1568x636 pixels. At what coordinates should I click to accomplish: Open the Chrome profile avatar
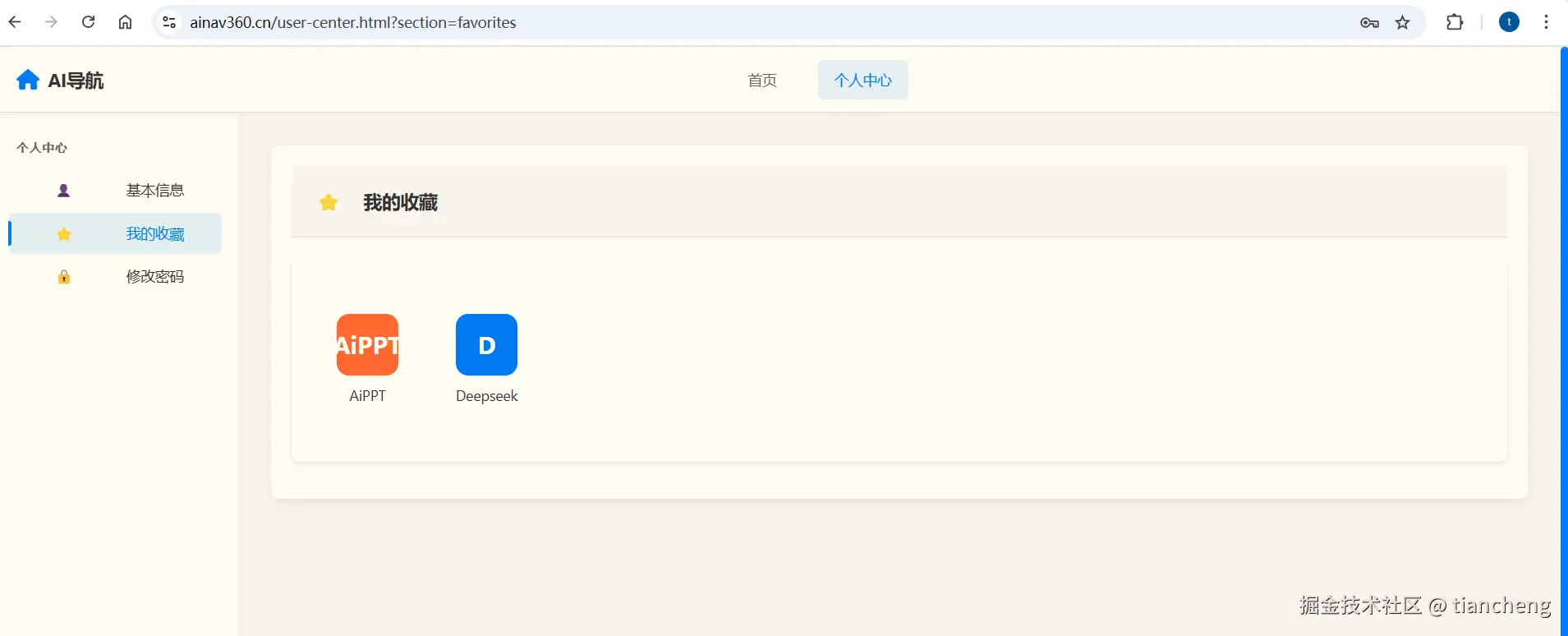pyautogui.click(x=1509, y=22)
